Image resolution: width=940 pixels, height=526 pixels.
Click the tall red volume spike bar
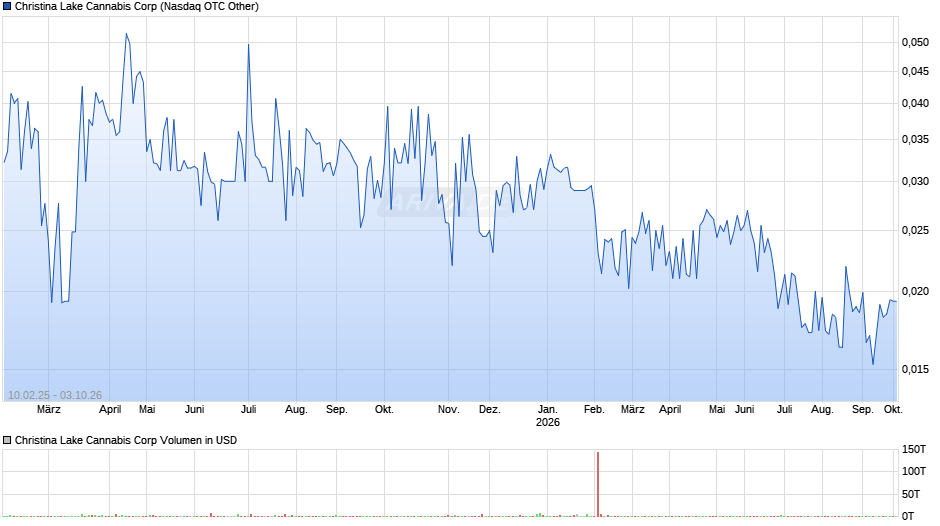598,484
